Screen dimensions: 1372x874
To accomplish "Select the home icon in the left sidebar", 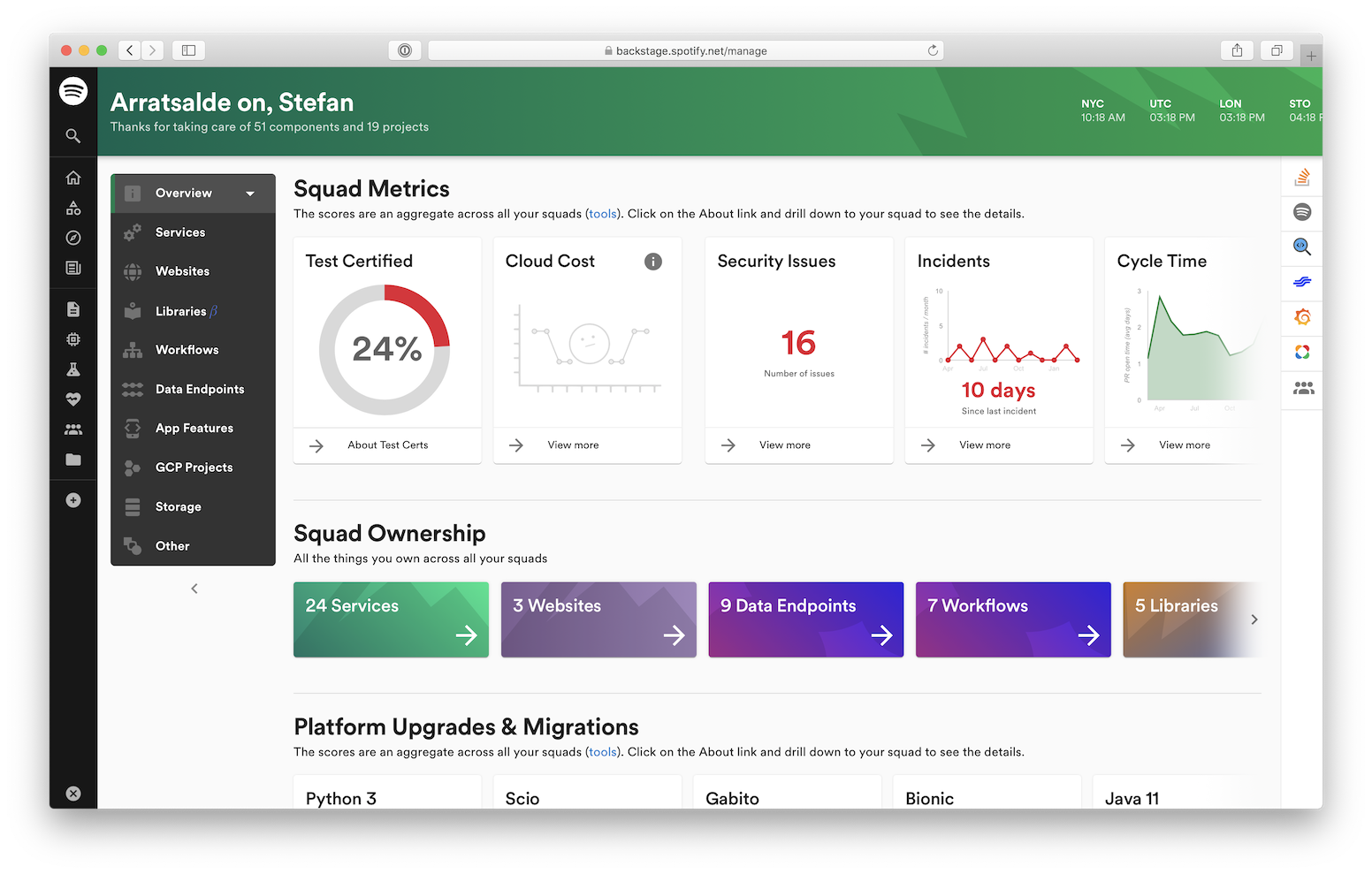I will (73, 177).
